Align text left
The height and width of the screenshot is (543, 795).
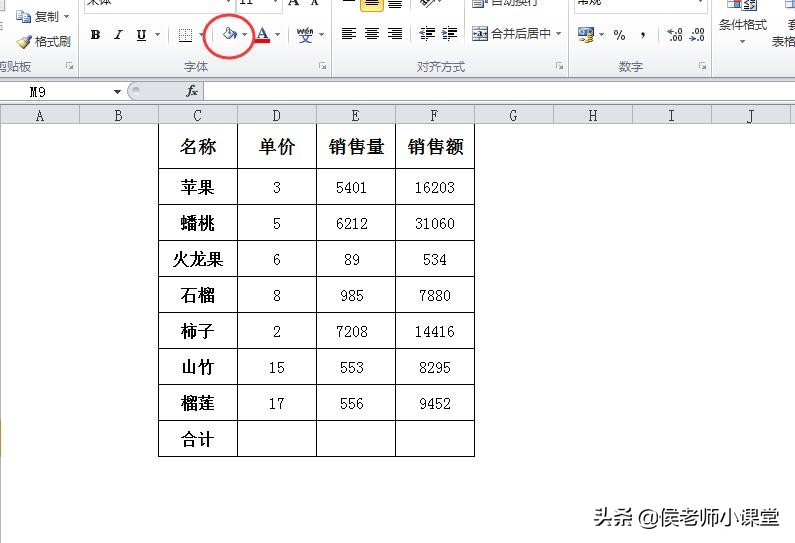(348, 34)
